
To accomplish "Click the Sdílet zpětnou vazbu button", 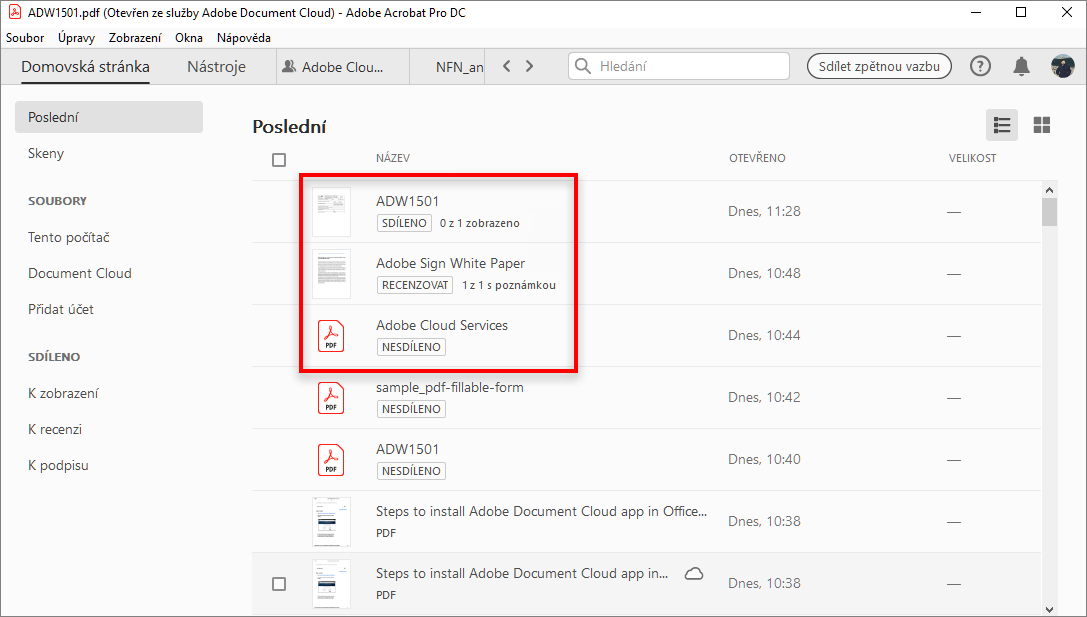I will (879, 66).
